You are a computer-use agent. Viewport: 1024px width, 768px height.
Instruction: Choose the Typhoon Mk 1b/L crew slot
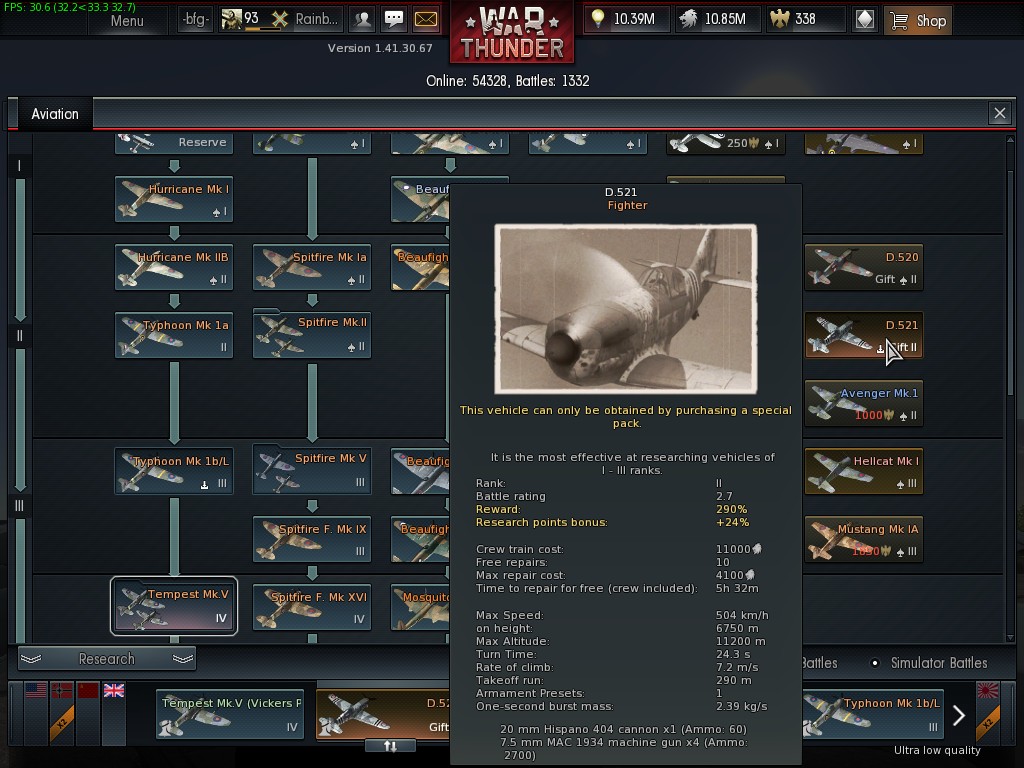point(872,714)
